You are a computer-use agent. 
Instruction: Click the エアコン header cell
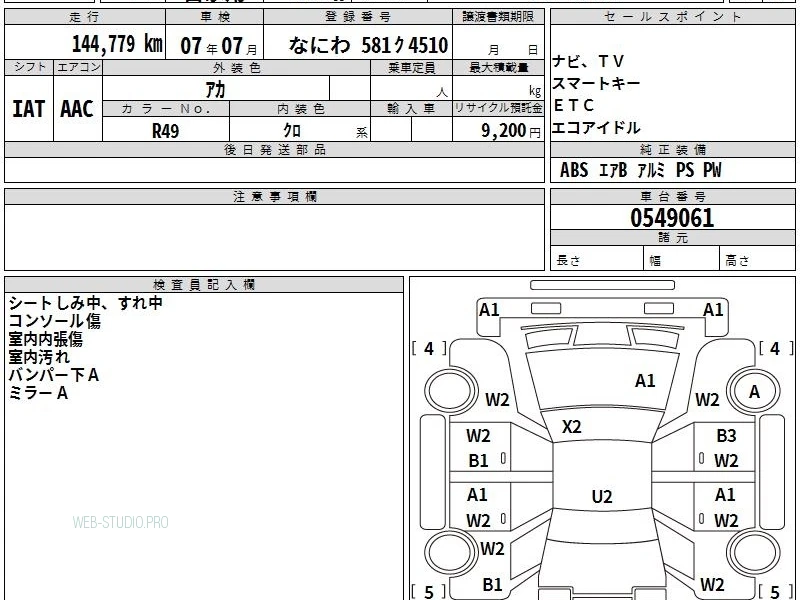coord(79,67)
